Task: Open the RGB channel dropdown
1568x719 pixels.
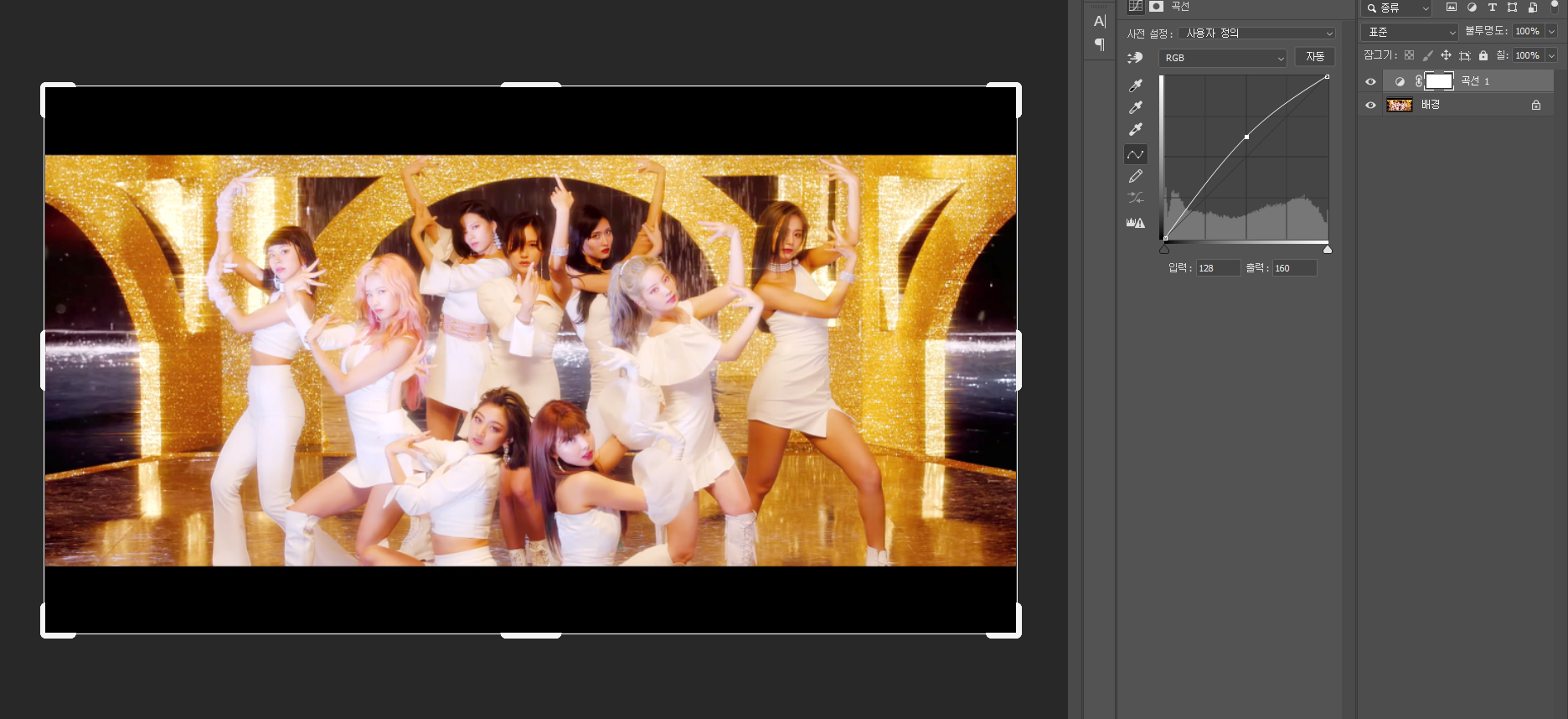Action: [1223, 58]
